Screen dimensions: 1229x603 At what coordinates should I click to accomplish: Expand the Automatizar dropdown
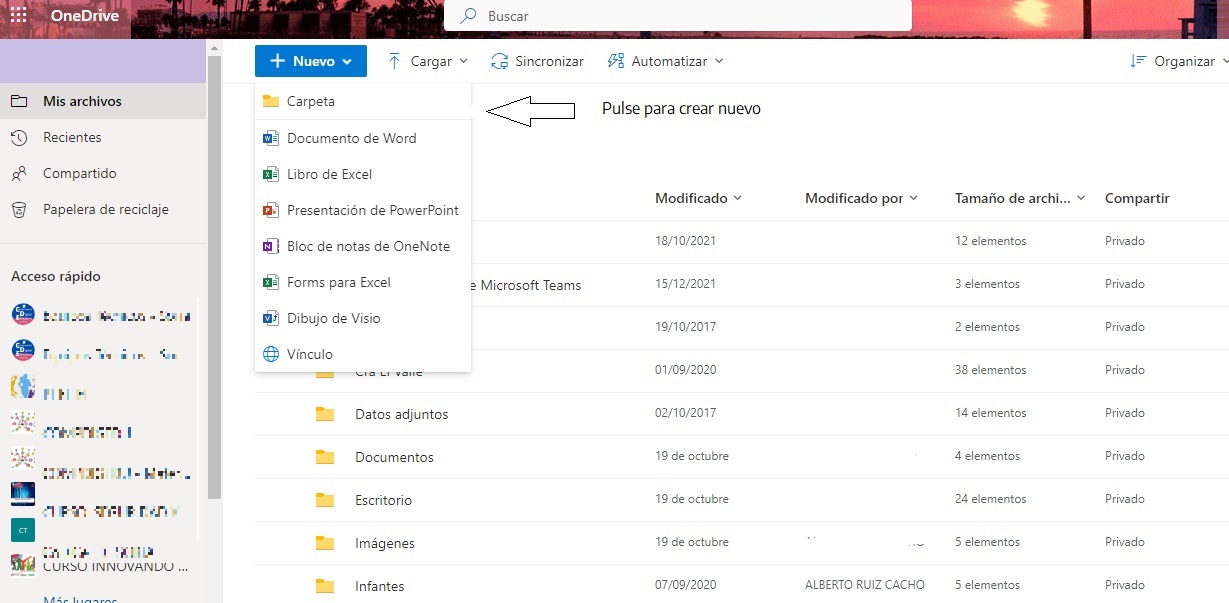(x=666, y=61)
